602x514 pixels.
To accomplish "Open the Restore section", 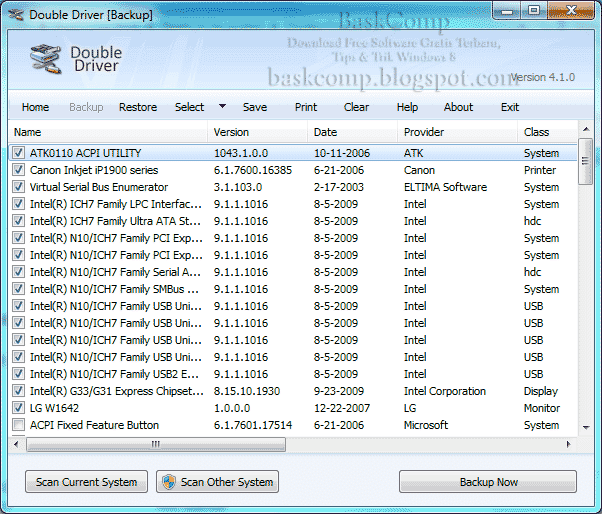I will click(x=138, y=107).
